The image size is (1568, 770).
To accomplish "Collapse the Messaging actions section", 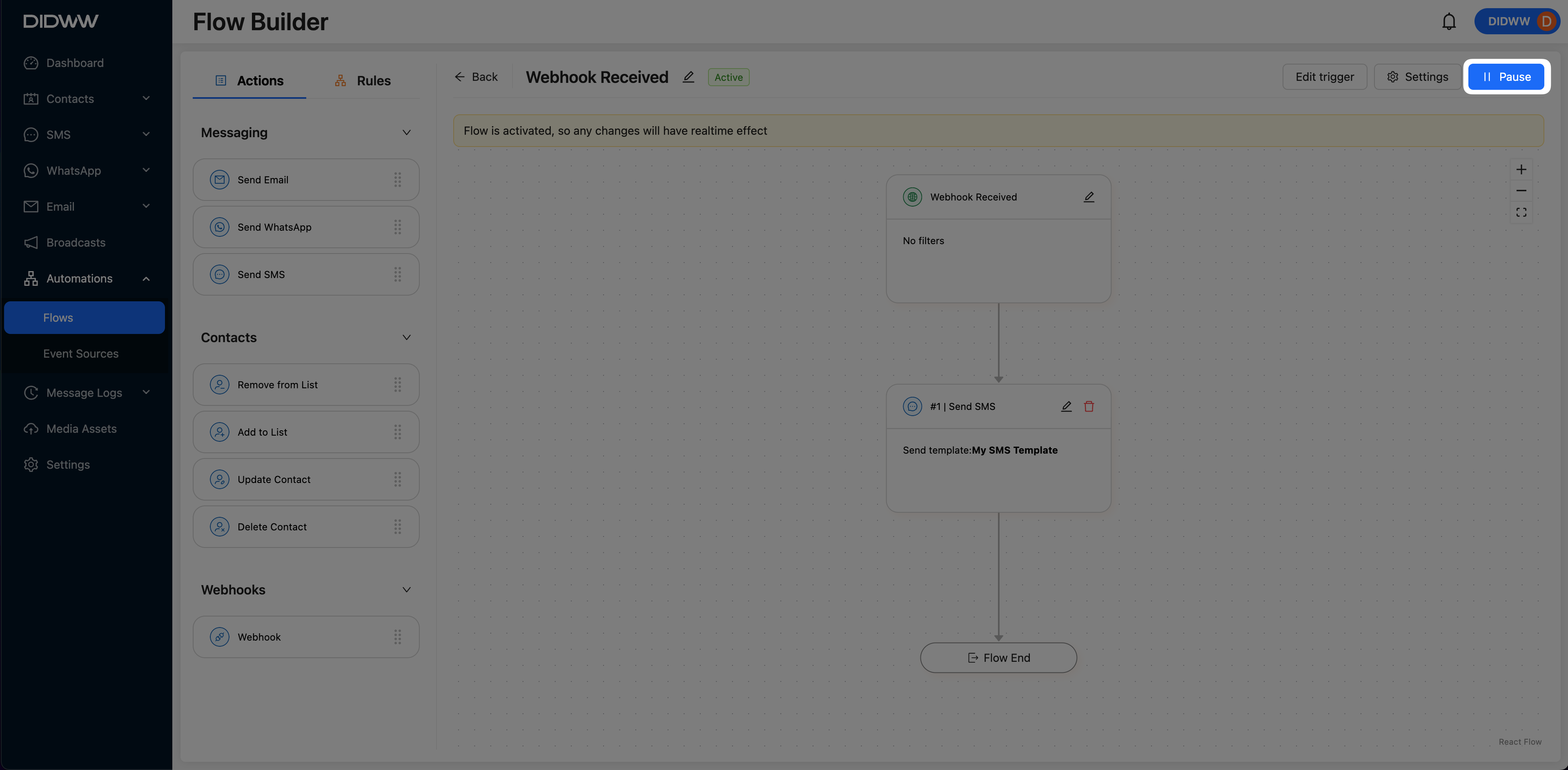I will [x=407, y=133].
